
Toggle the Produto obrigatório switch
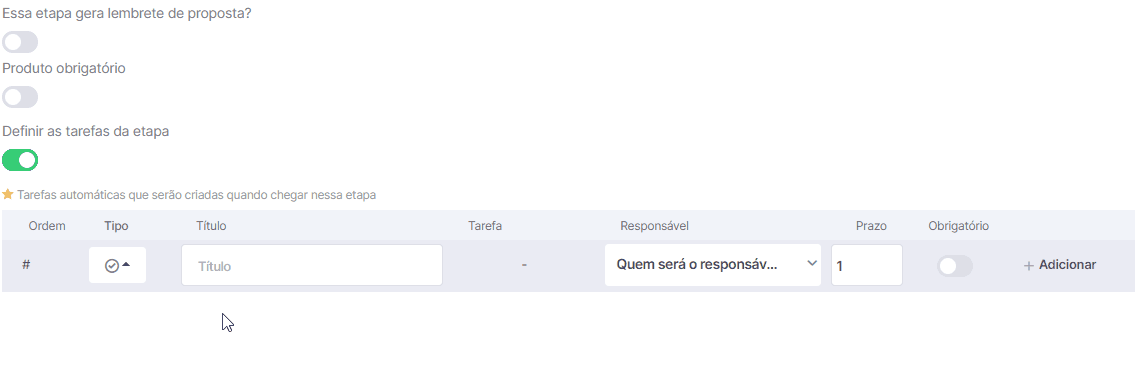[x=20, y=97]
